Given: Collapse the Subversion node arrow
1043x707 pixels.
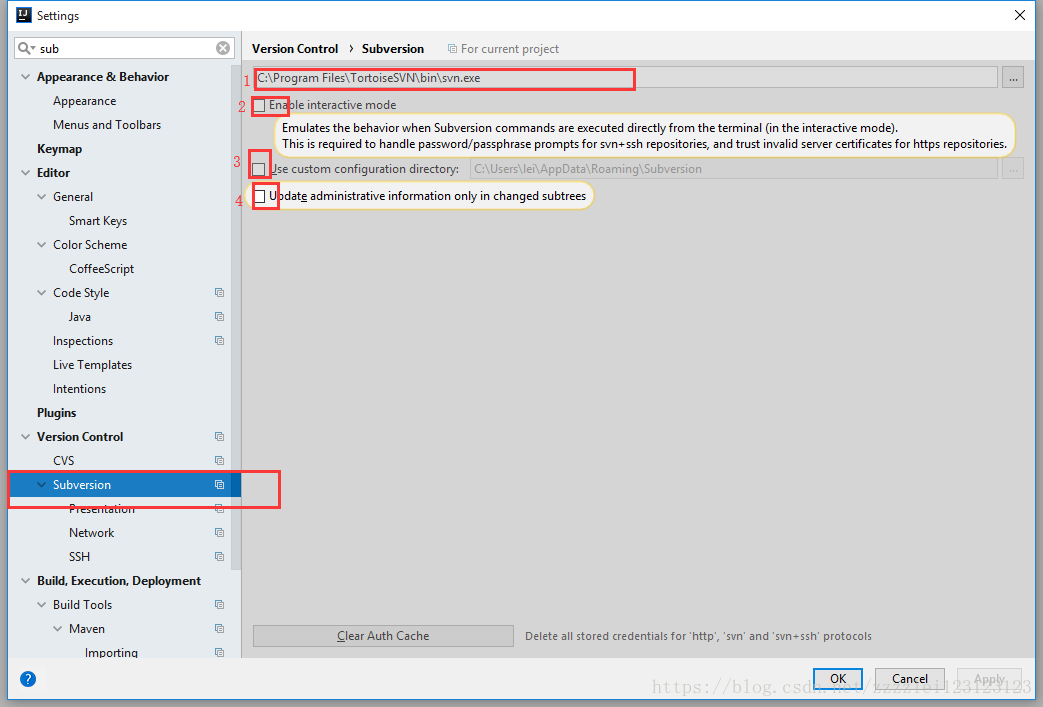Looking at the screenshot, I should (x=41, y=485).
